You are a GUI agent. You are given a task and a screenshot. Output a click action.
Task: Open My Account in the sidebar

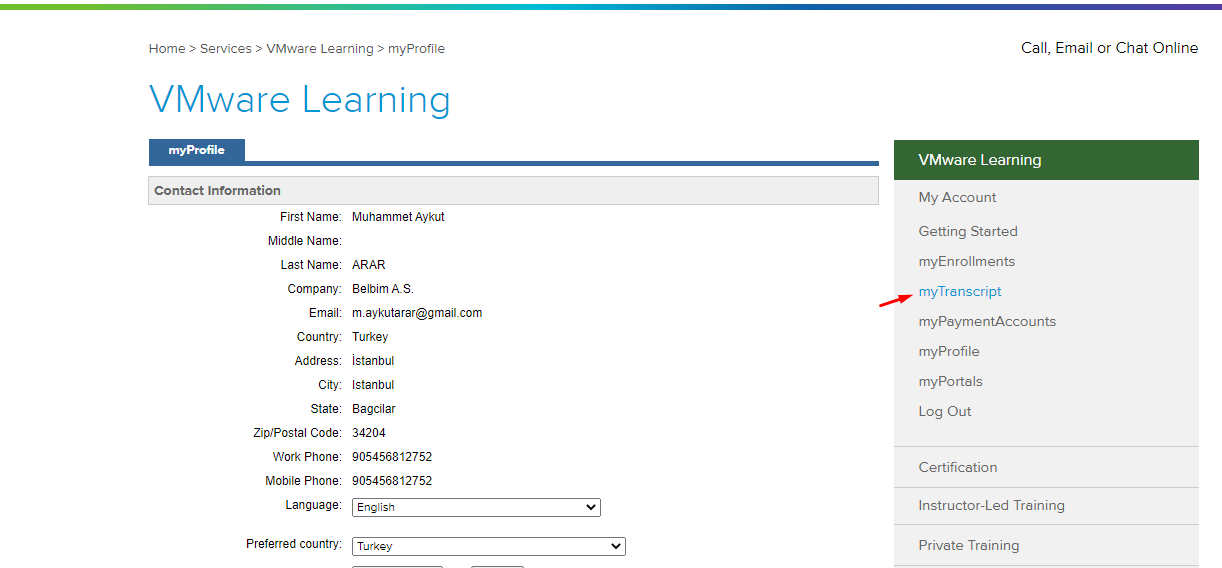tap(957, 197)
